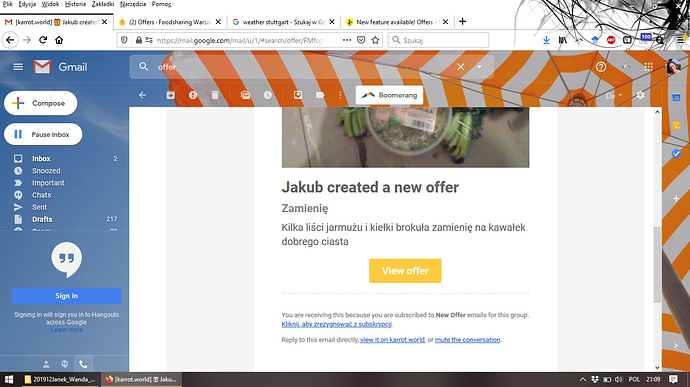Viewport: 690px width, 387px height.
Task: Report spam using the exclamation icon
Action: (193, 95)
